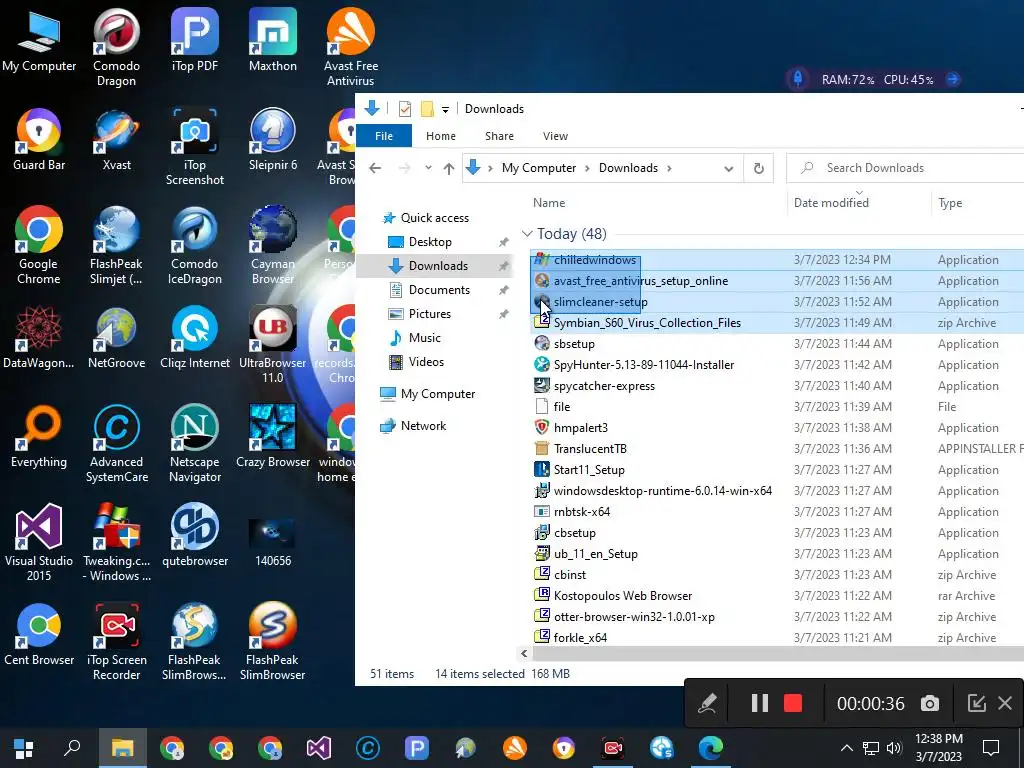Click the Search Downloads field
Screen dimensions: 1024x768
pyautogui.click(x=905, y=168)
